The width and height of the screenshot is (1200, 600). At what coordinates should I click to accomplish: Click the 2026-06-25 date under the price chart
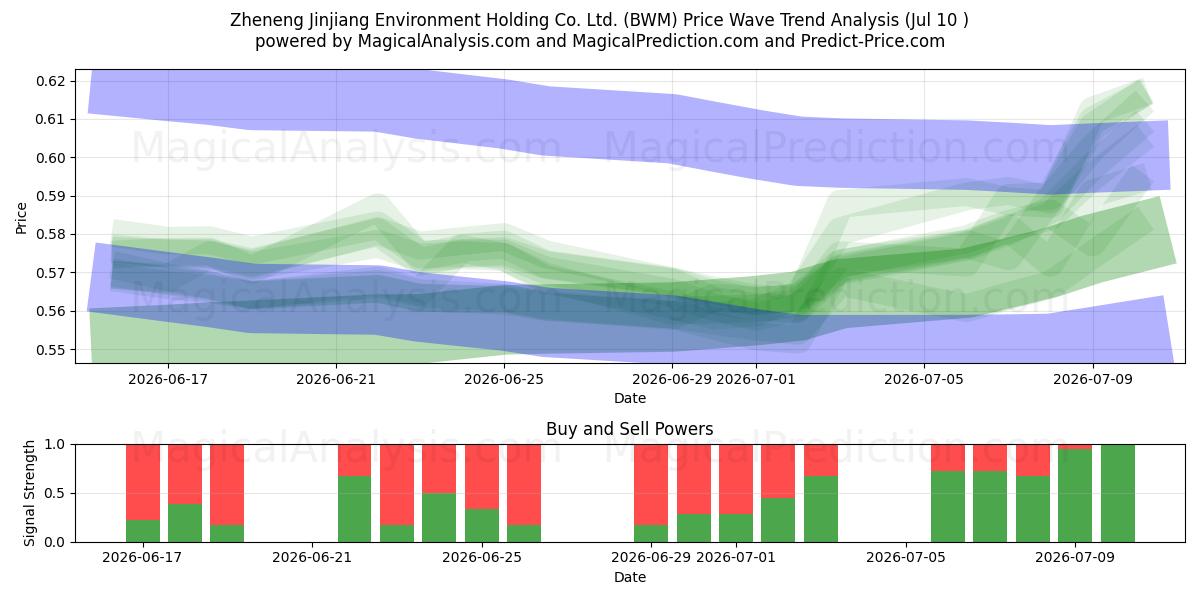504,379
